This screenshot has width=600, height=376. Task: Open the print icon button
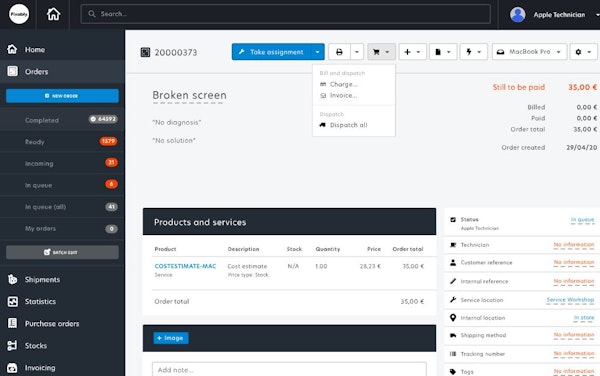(339, 52)
